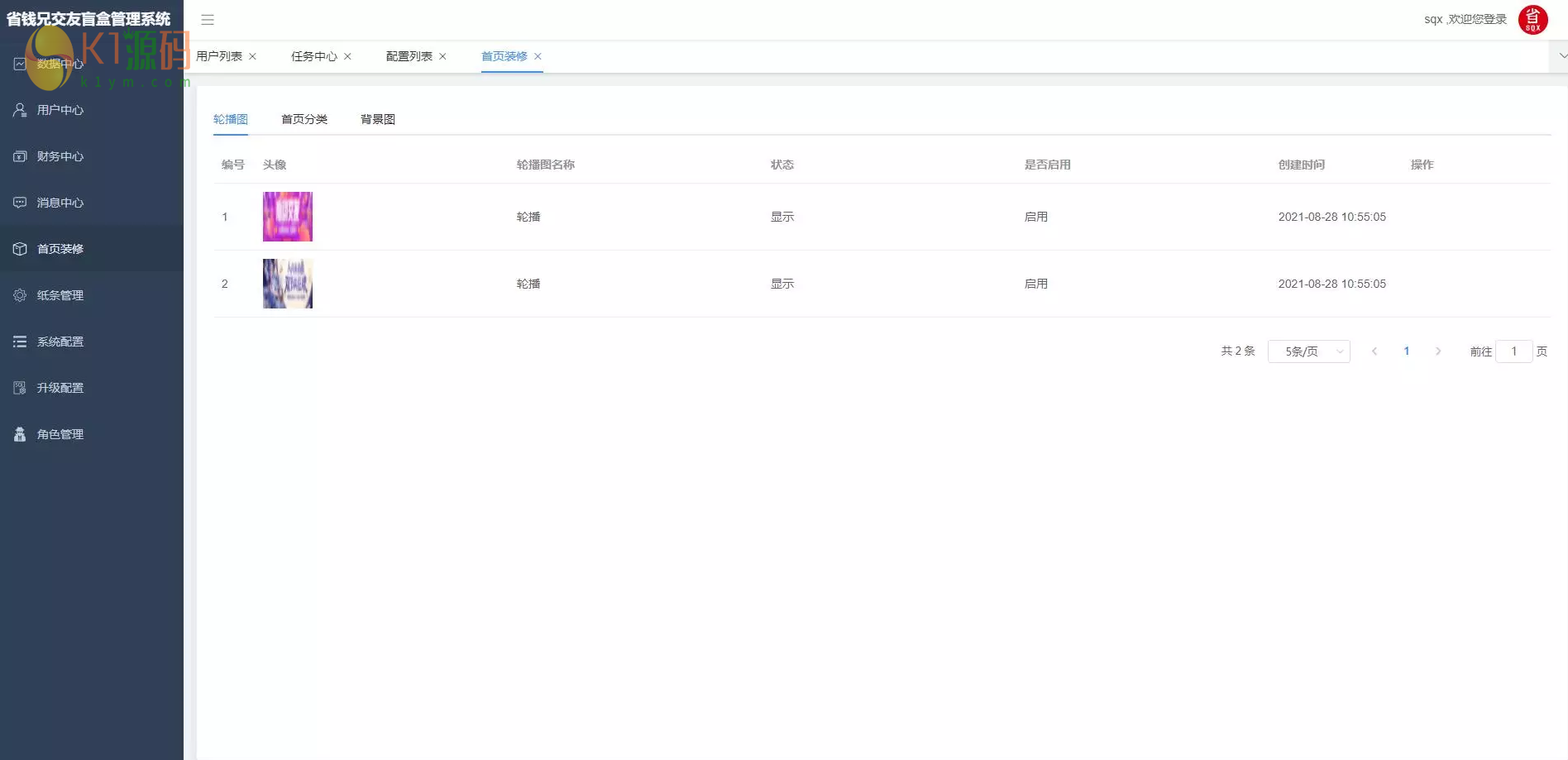
Task: Select 升级配置 in the sidebar
Action: tap(60, 388)
